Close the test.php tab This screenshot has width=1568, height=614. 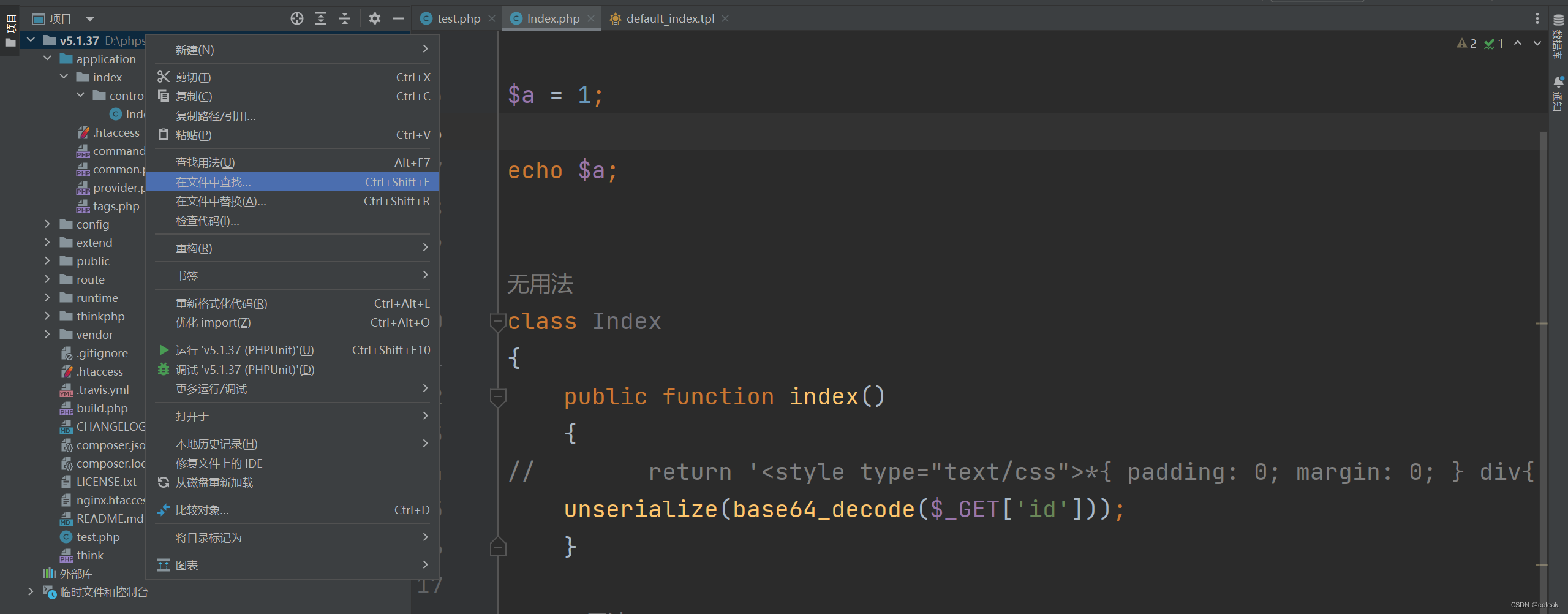tap(492, 18)
